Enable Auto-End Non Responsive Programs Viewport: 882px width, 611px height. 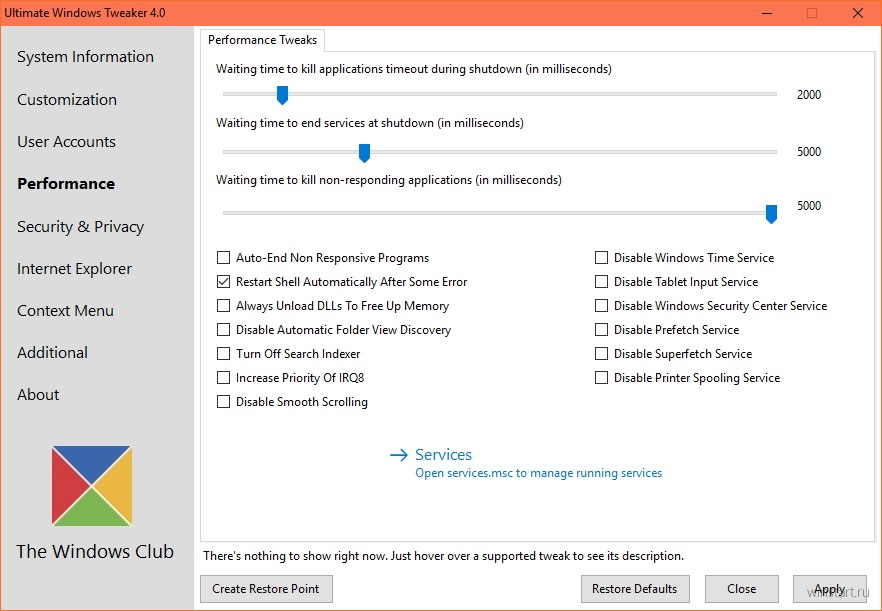tap(223, 258)
